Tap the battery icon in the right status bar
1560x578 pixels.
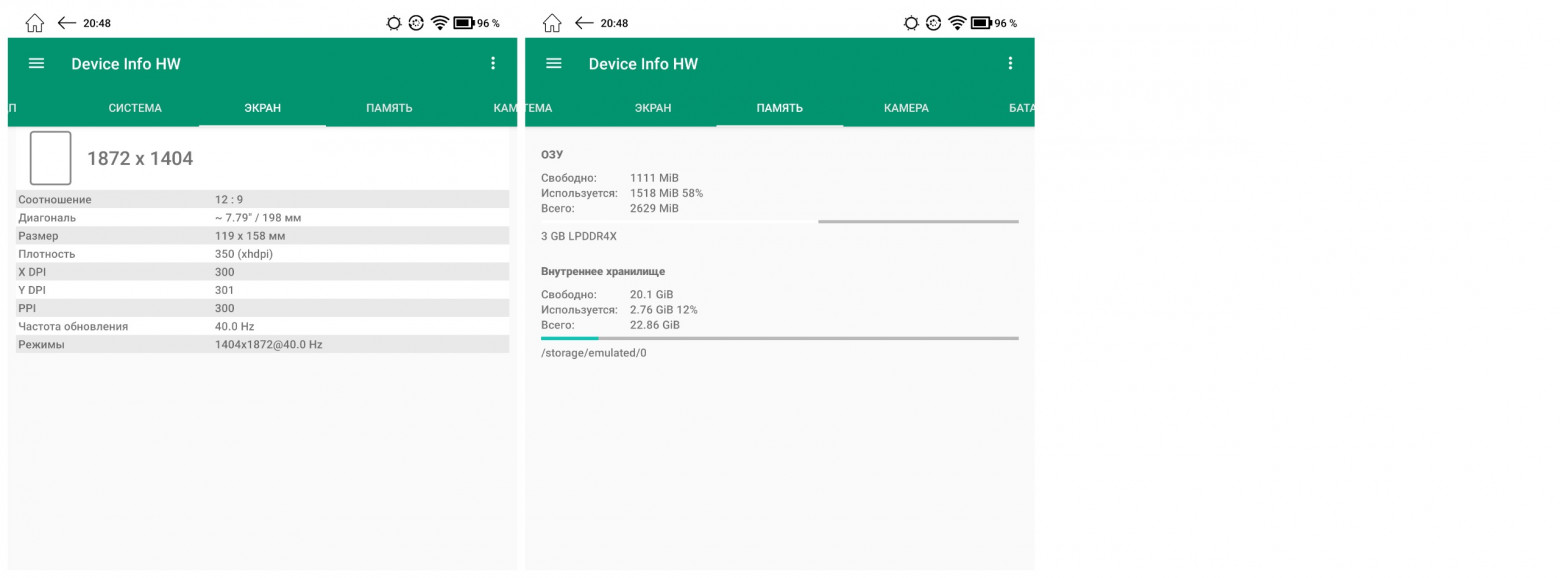(x=981, y=23)
